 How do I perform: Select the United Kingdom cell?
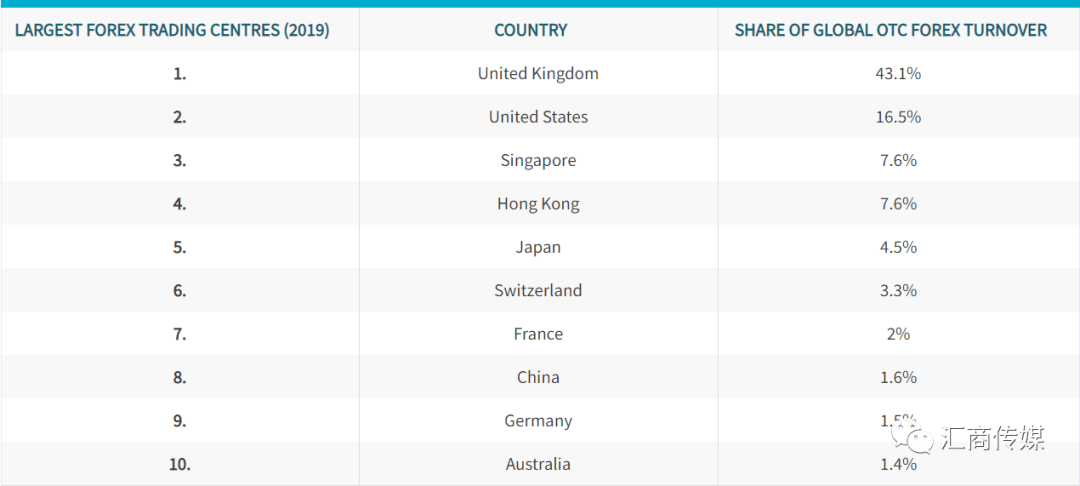tap(539, 73)
